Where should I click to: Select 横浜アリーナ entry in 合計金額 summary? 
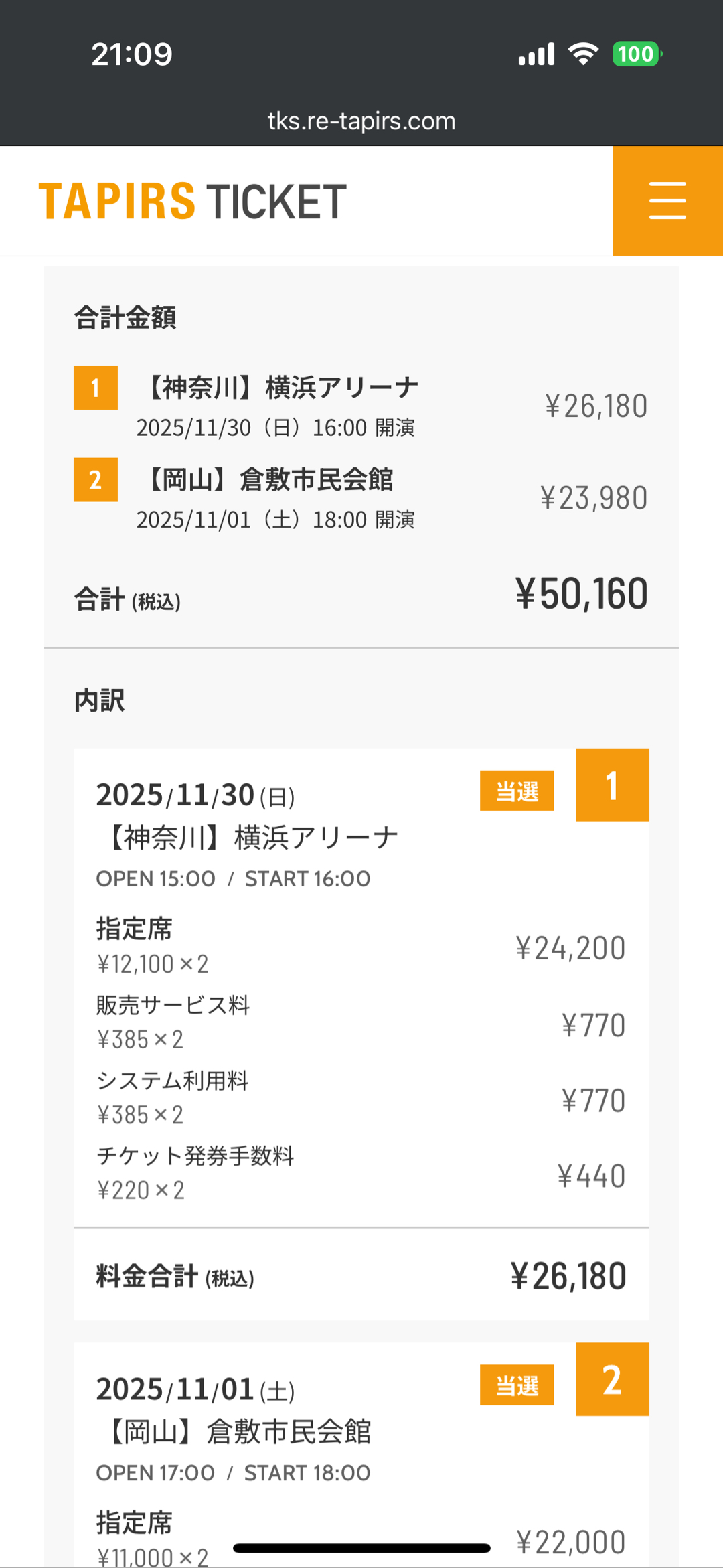click(281, 388)
